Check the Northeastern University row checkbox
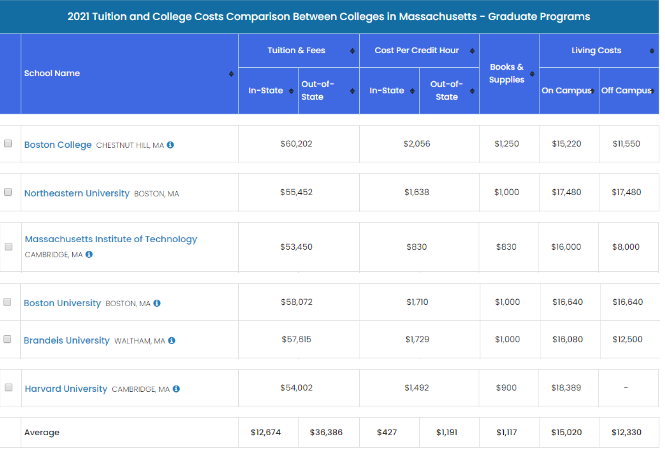The height and width of the screenshot is (451, 665). pyautogui.click(x=8, y=192)
